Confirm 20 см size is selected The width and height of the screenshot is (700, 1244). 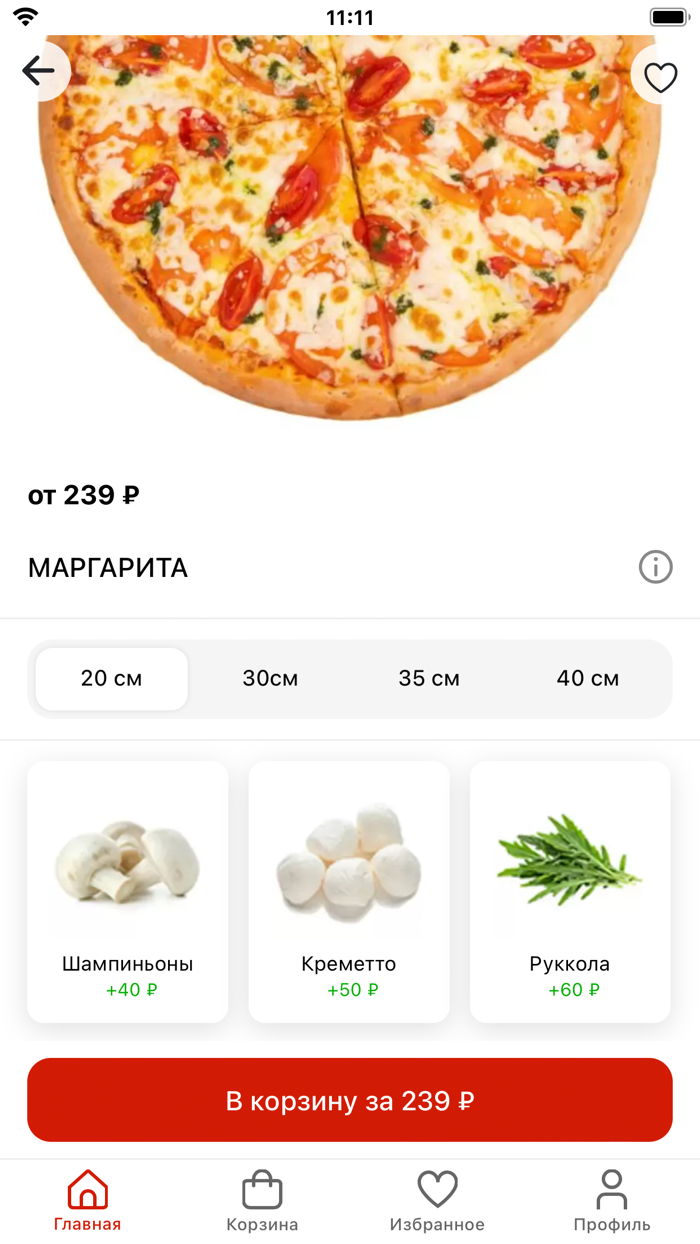tap(111, 678)
